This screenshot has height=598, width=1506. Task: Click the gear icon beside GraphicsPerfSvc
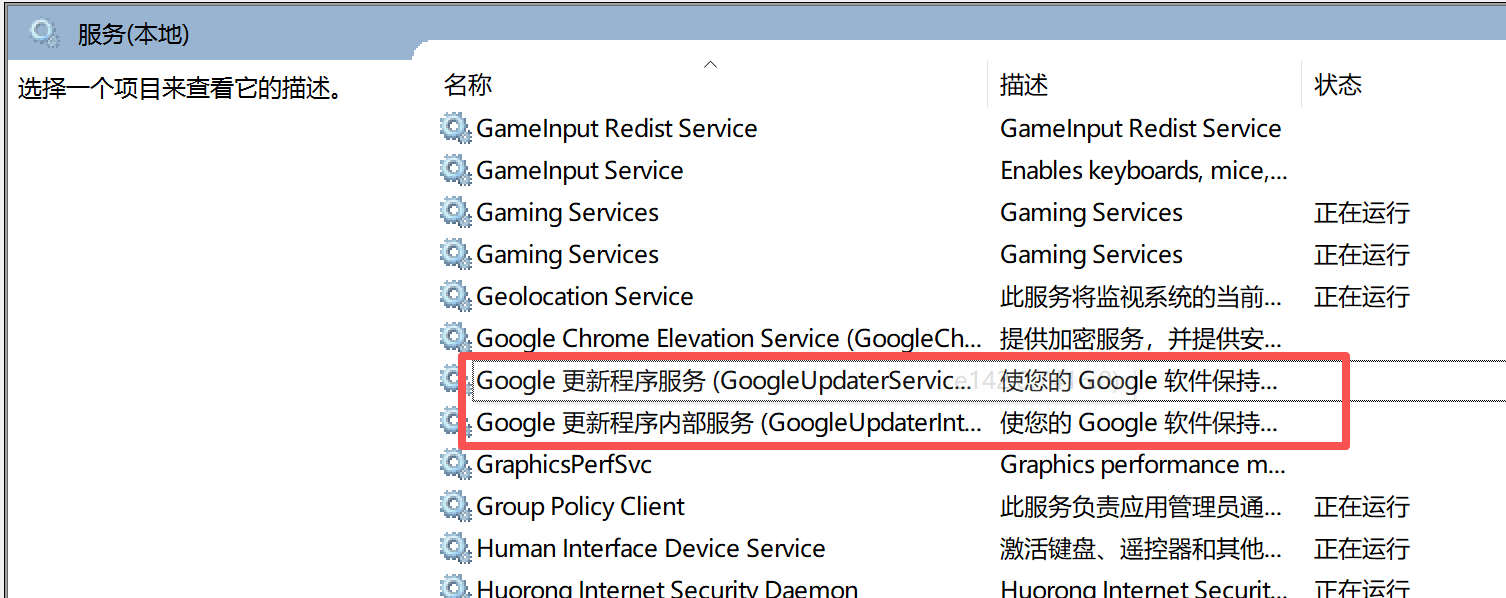[x=455, y=464]
